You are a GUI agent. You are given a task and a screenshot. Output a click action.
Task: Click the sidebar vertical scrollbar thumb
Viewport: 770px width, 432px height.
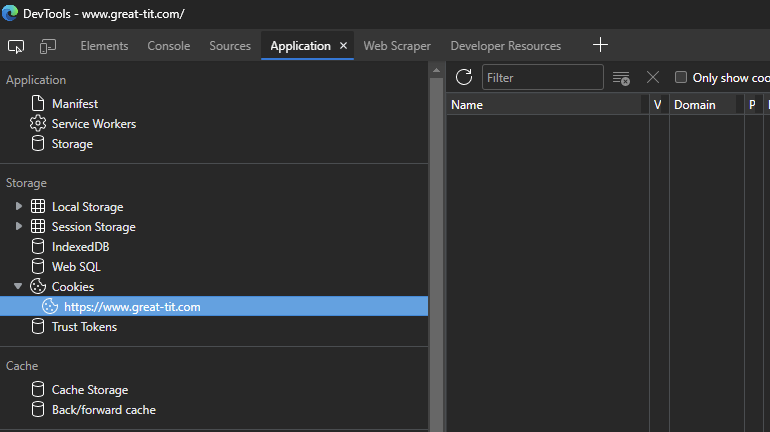(x=436, y=254)
